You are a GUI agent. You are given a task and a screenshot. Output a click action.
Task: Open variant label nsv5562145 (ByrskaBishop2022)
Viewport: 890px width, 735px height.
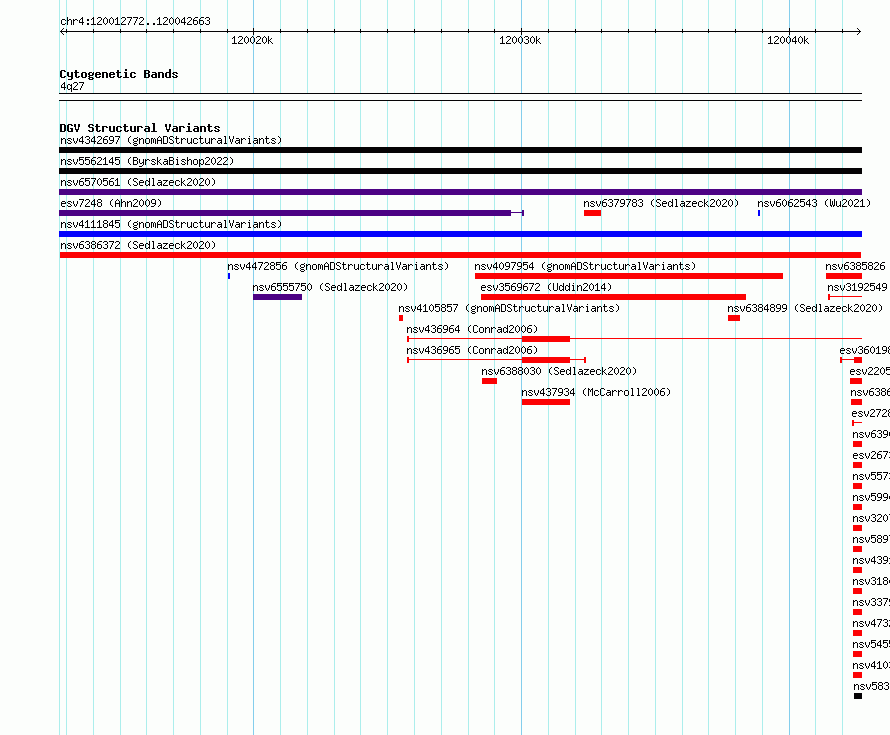click(147, 161)
